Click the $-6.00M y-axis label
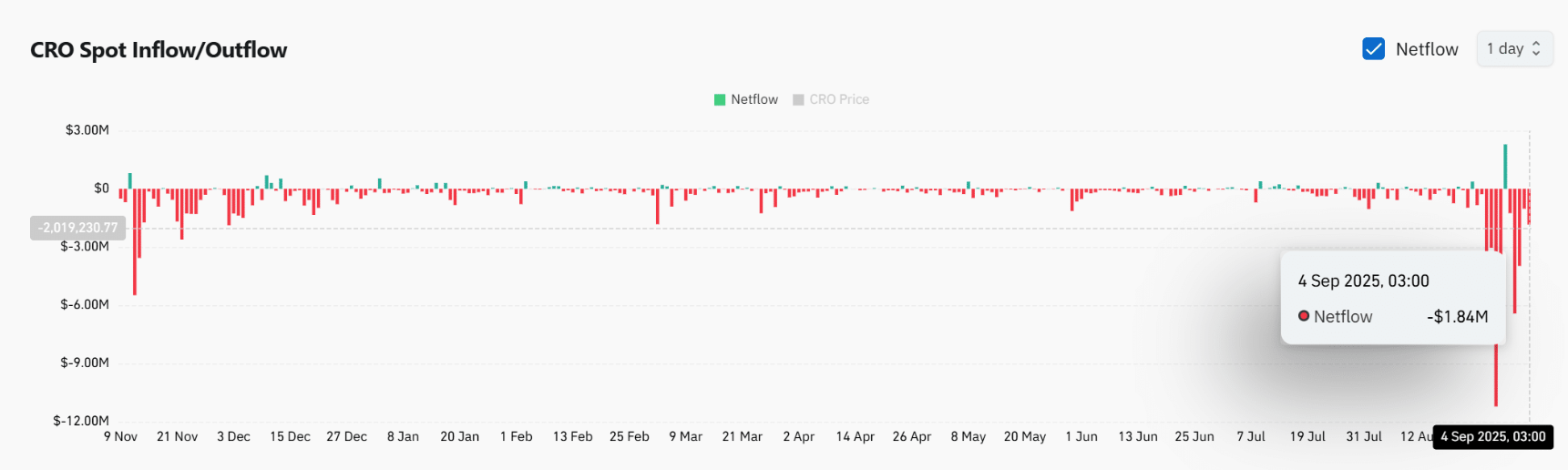 85,304
